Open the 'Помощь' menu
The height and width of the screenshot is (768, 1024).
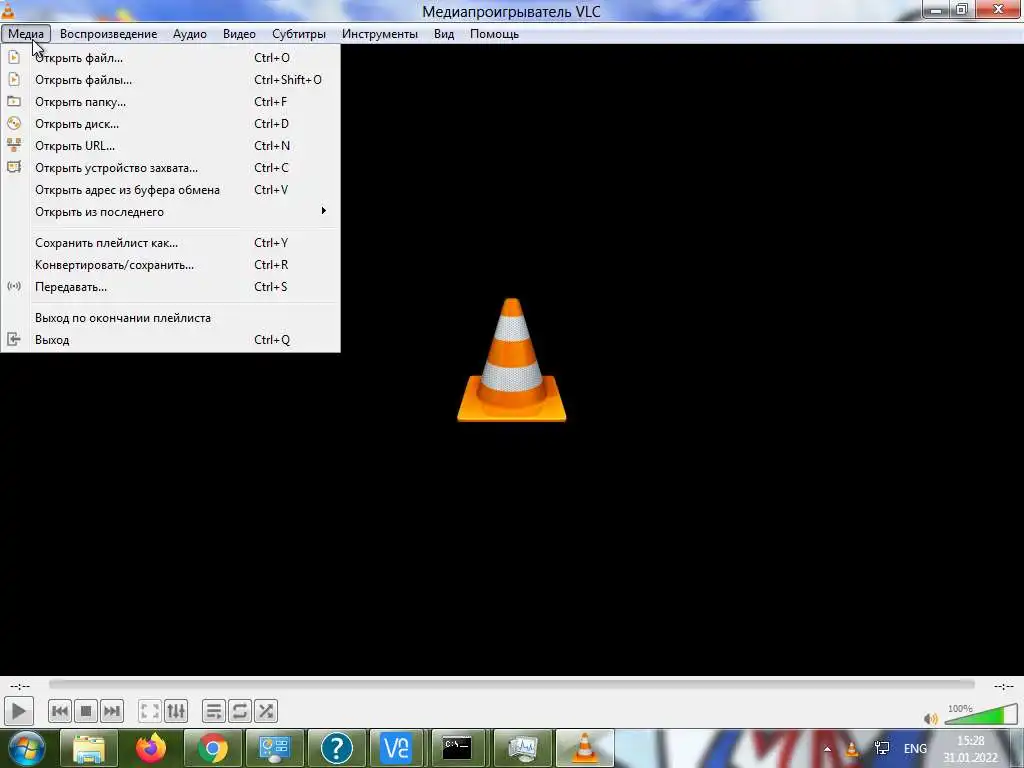(x=494, y=34)
